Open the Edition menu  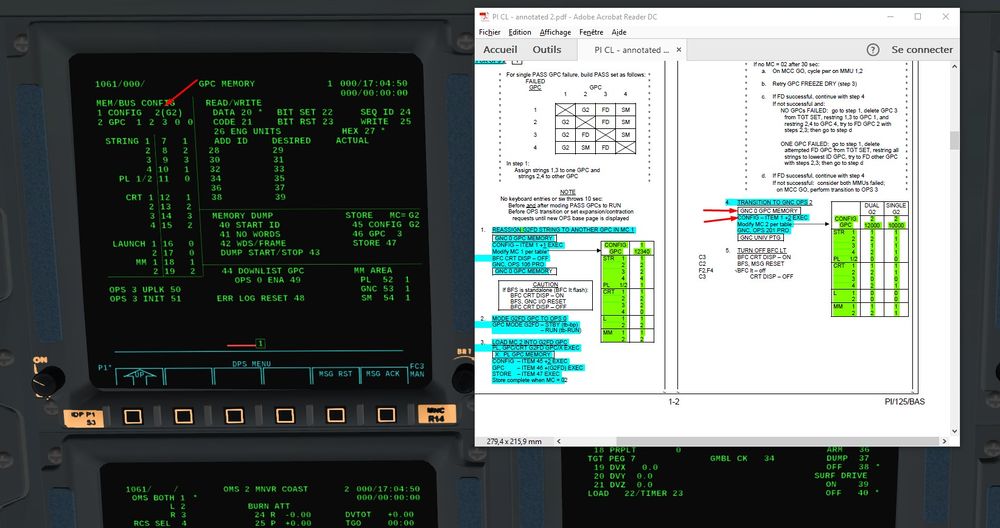pos(519,32)
